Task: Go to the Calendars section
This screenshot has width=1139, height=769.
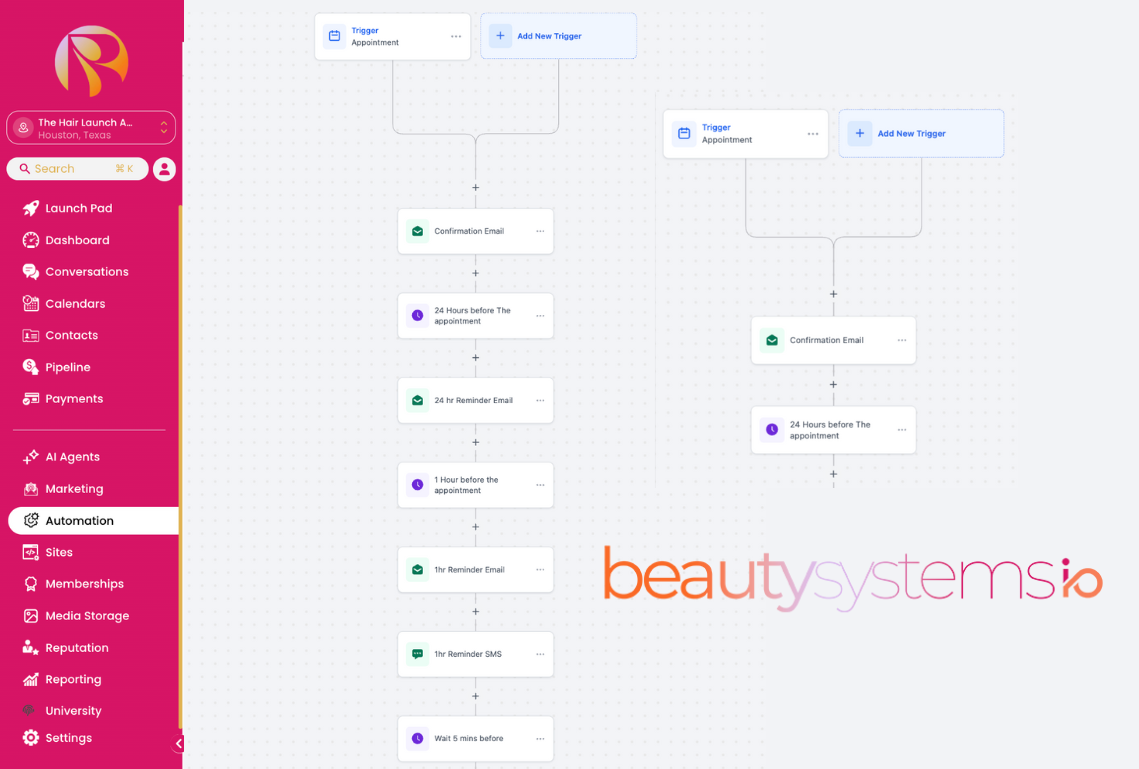Action: click(75, 304)
